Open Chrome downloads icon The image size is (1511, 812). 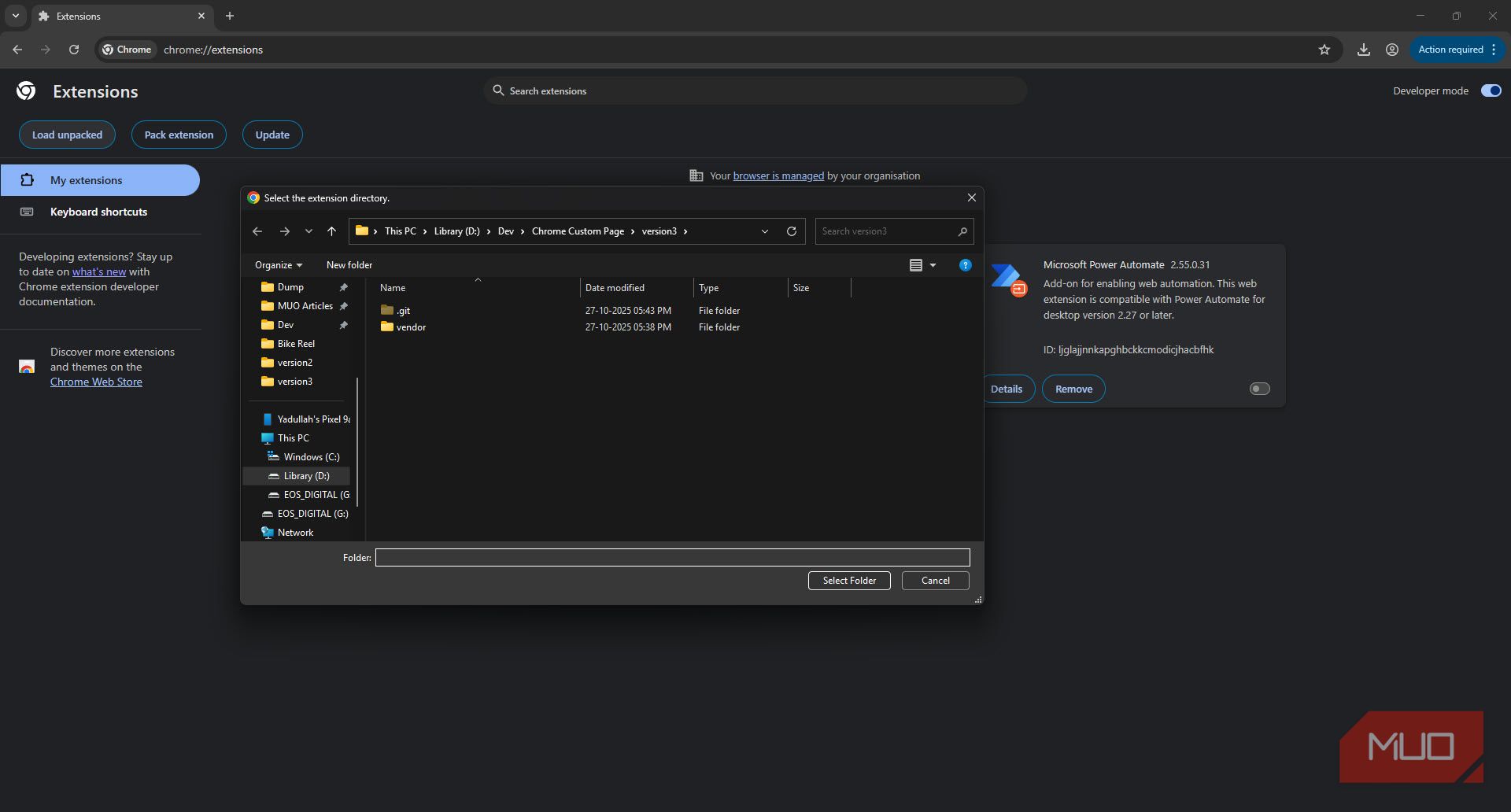click(1364, 50)
